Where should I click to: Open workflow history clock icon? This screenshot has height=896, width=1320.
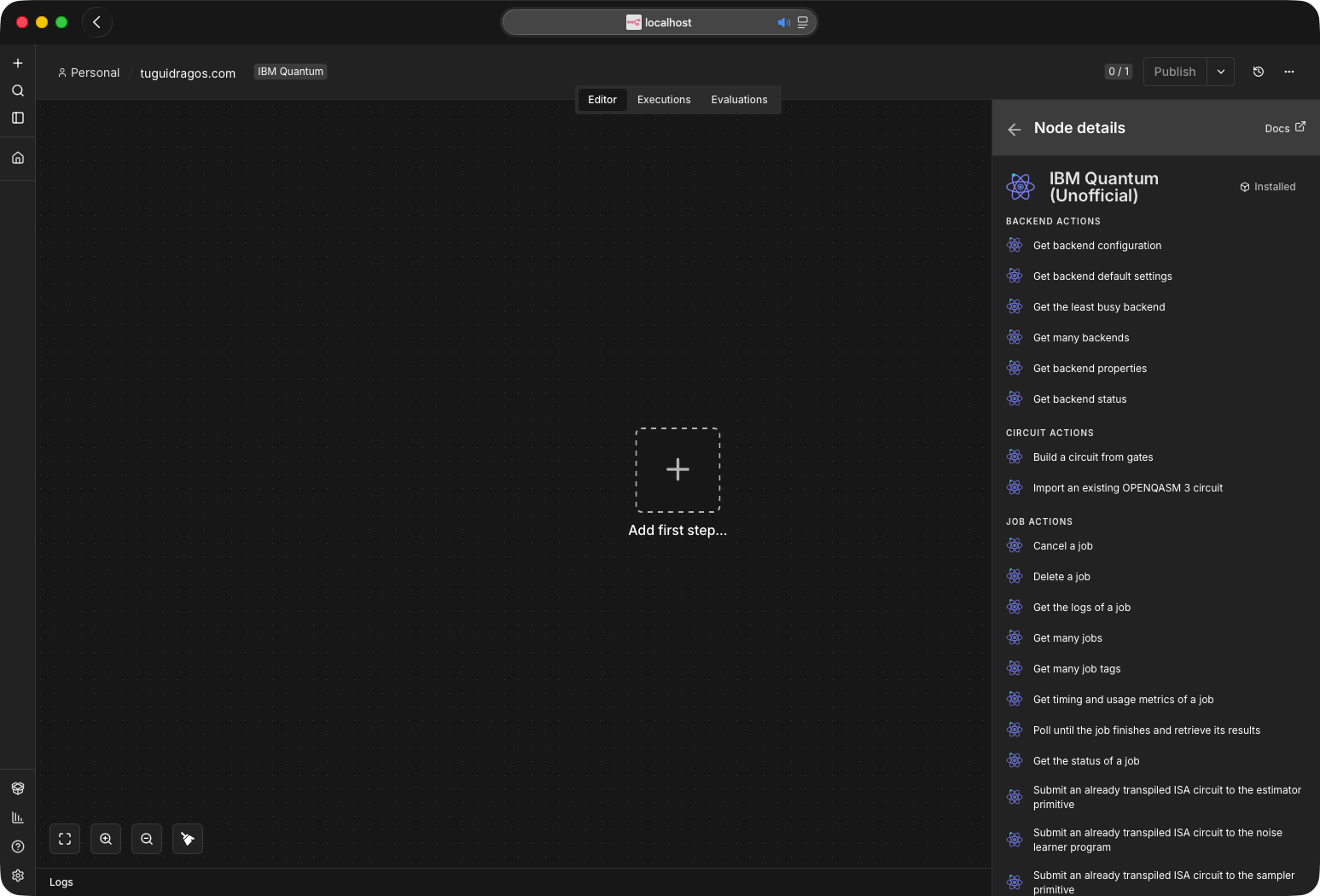(x=1259, y=72)
